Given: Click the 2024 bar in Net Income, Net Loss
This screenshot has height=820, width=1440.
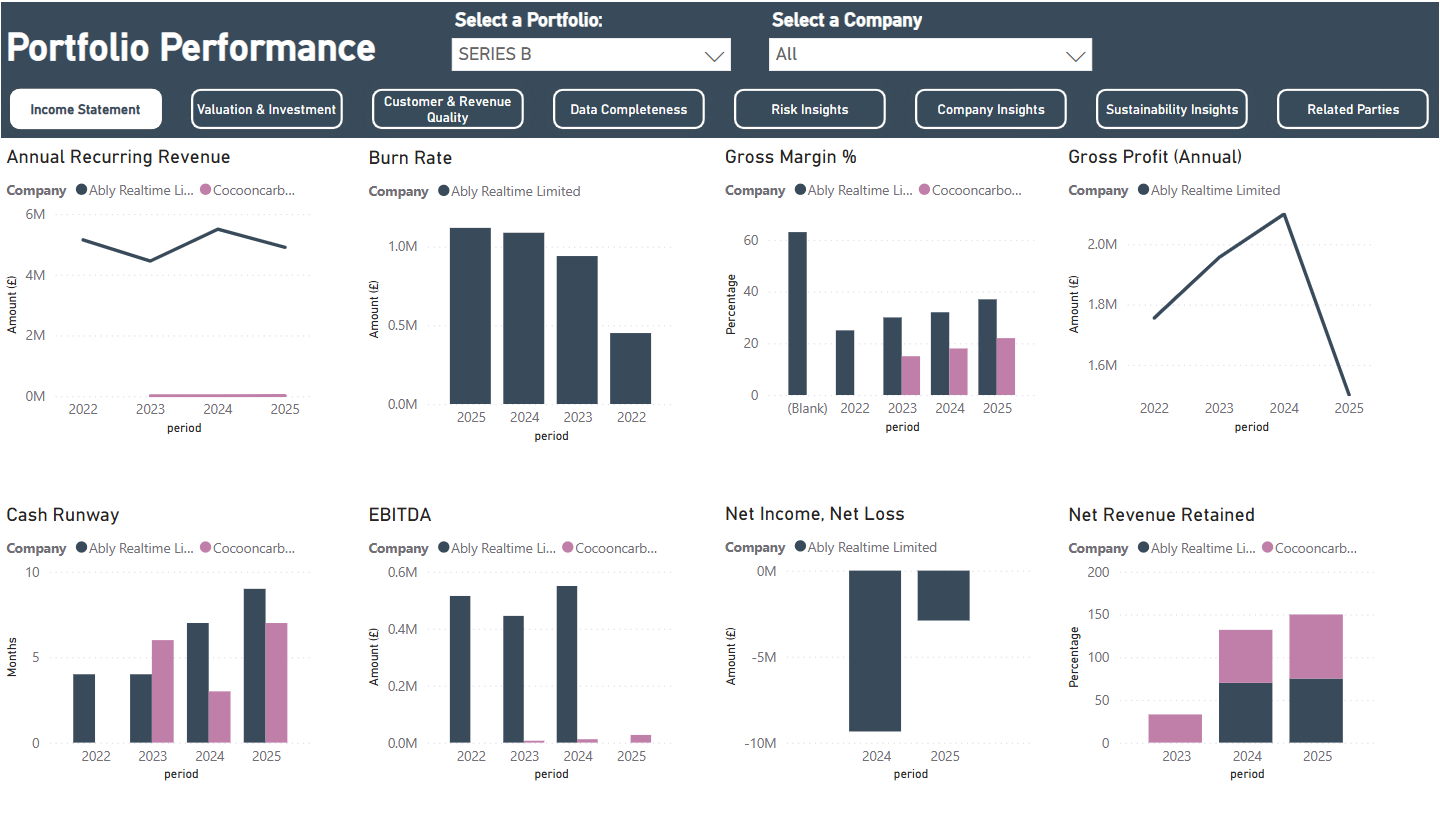Looking at the screenshot, I should click(875, 651).
